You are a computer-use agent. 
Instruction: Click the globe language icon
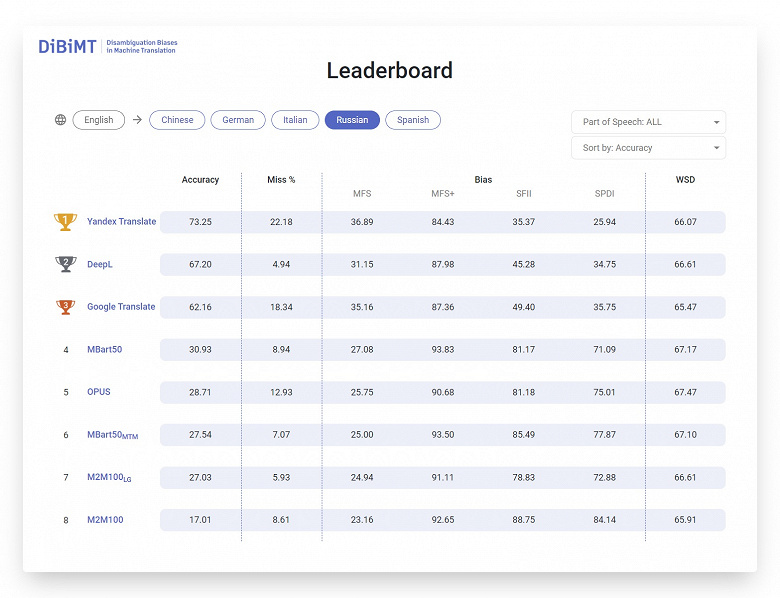click(60, 120)
